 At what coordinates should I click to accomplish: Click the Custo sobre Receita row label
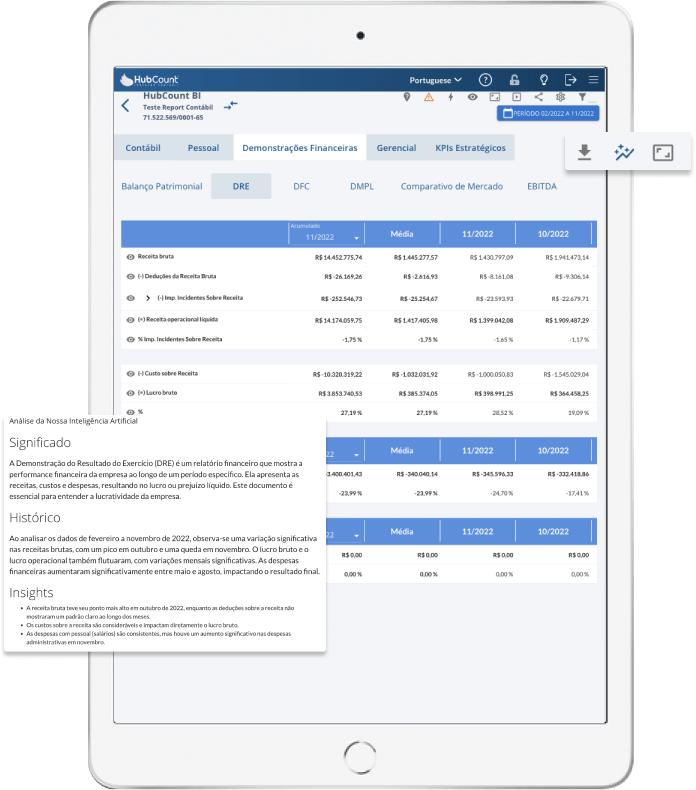(x=168, y=374)
